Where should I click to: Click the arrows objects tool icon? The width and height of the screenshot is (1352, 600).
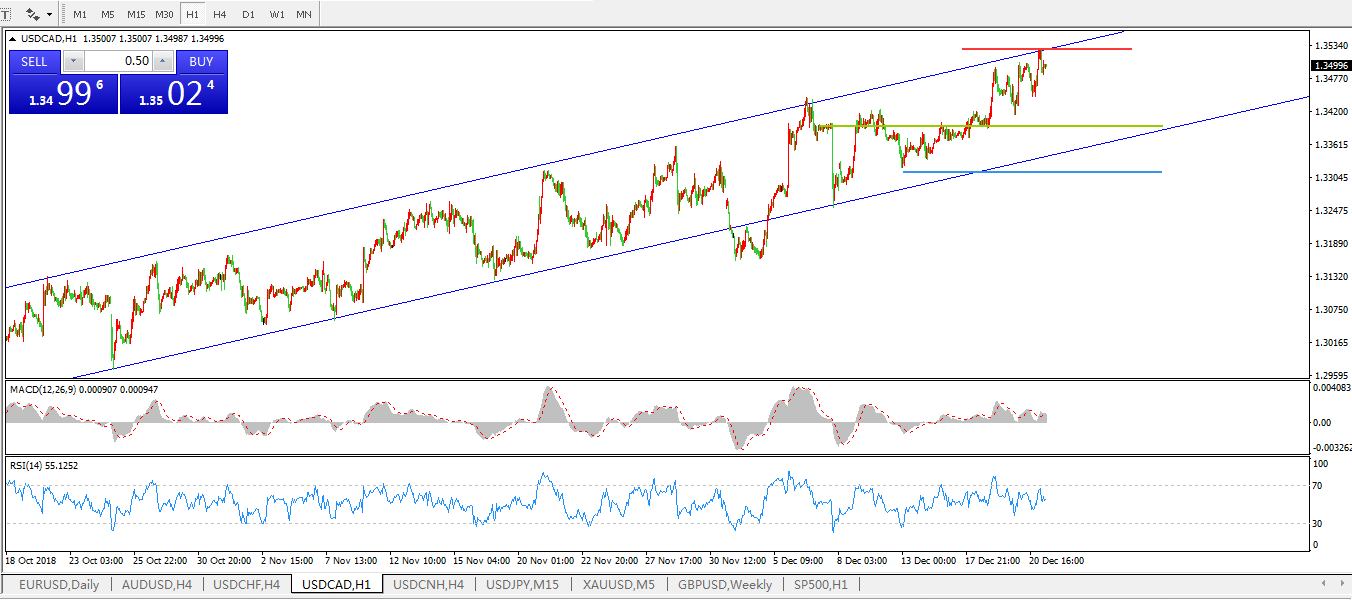[x=32, y=15]
